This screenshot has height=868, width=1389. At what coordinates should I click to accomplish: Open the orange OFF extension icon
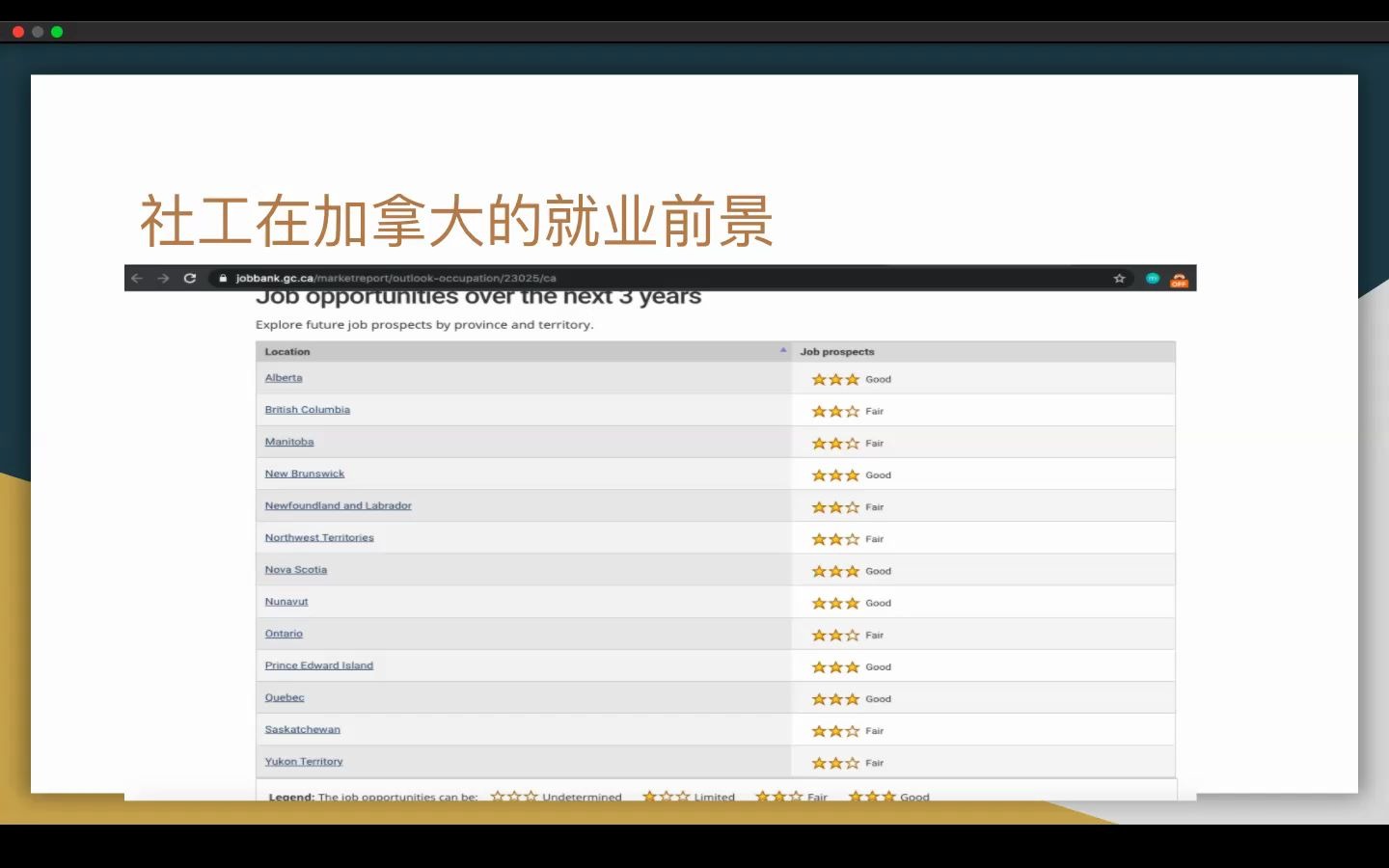[x=1179, y=280]
